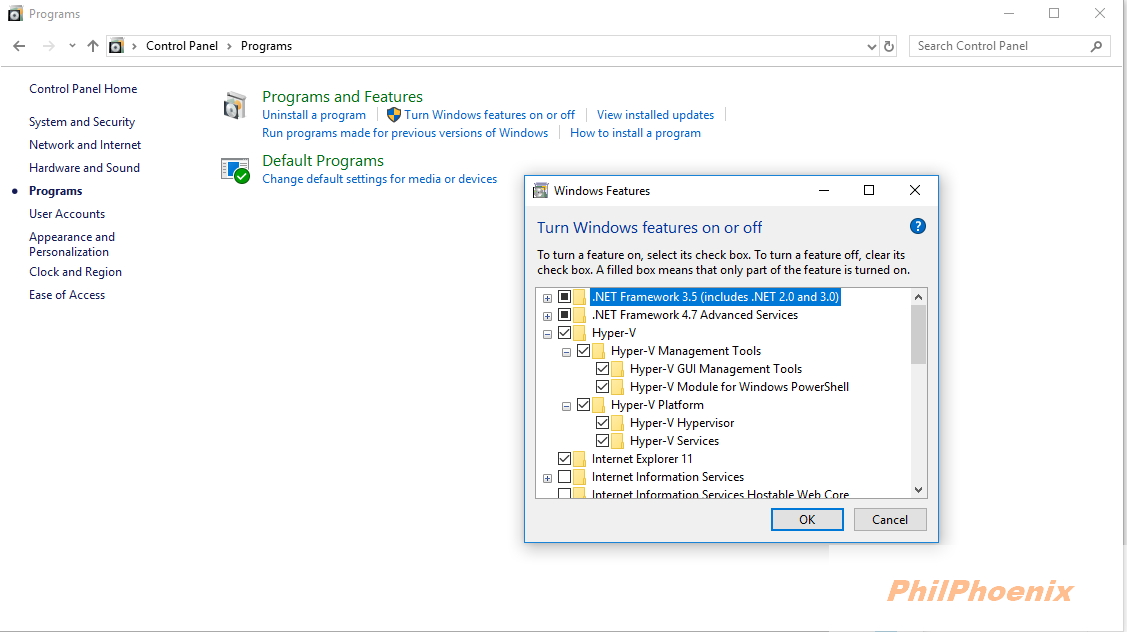
Task: Uncheck Hyper-V Hypervisor checkbox
Action: click(x=602, y=423)
